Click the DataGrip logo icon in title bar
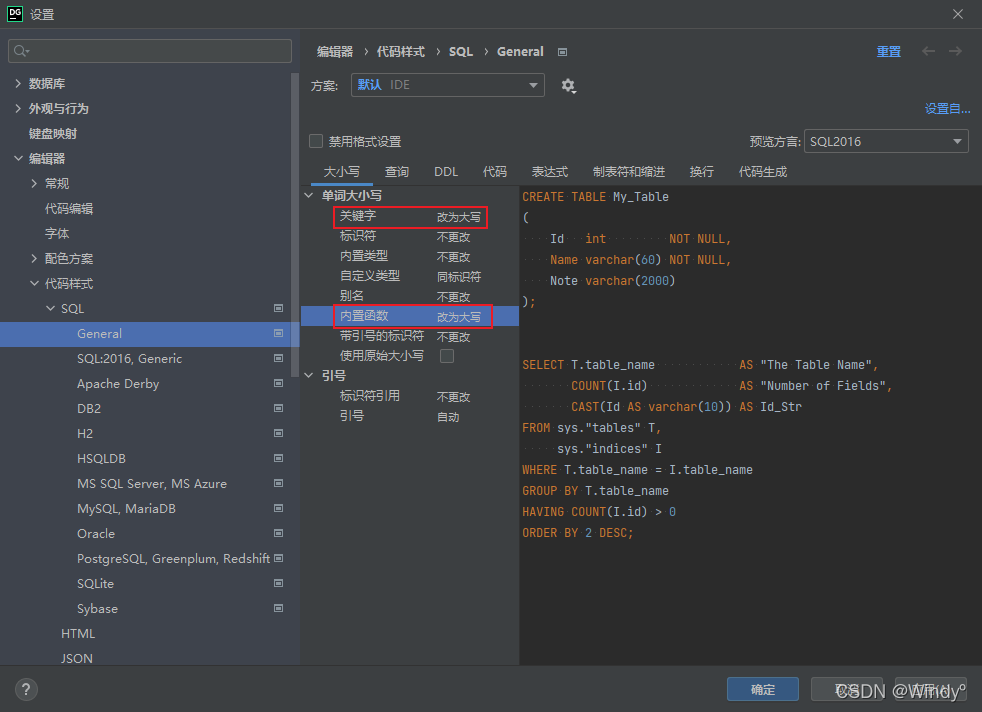The width and height of the screenshot is (982, 712). click(14, 14)
